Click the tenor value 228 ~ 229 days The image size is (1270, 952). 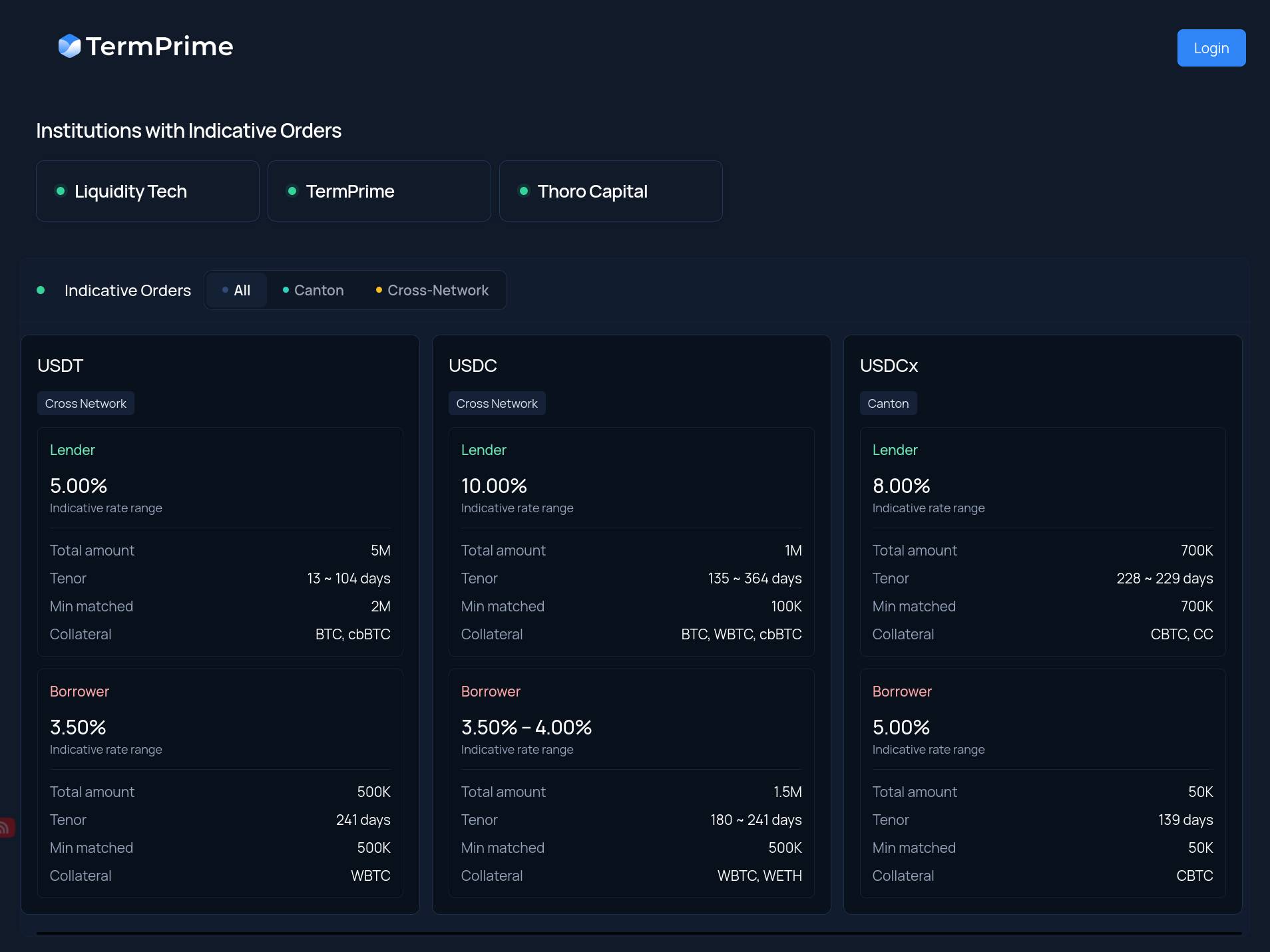tap(1165, 578)
